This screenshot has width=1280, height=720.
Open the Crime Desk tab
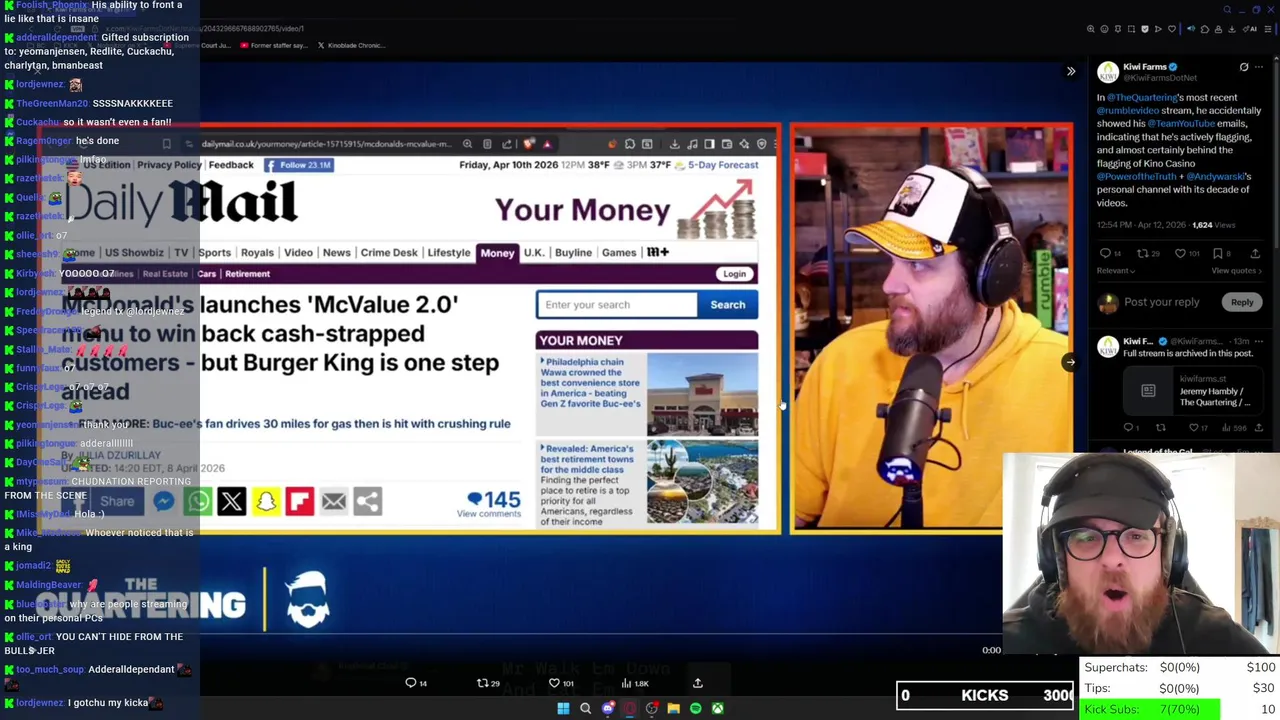(x=389, y=253)
